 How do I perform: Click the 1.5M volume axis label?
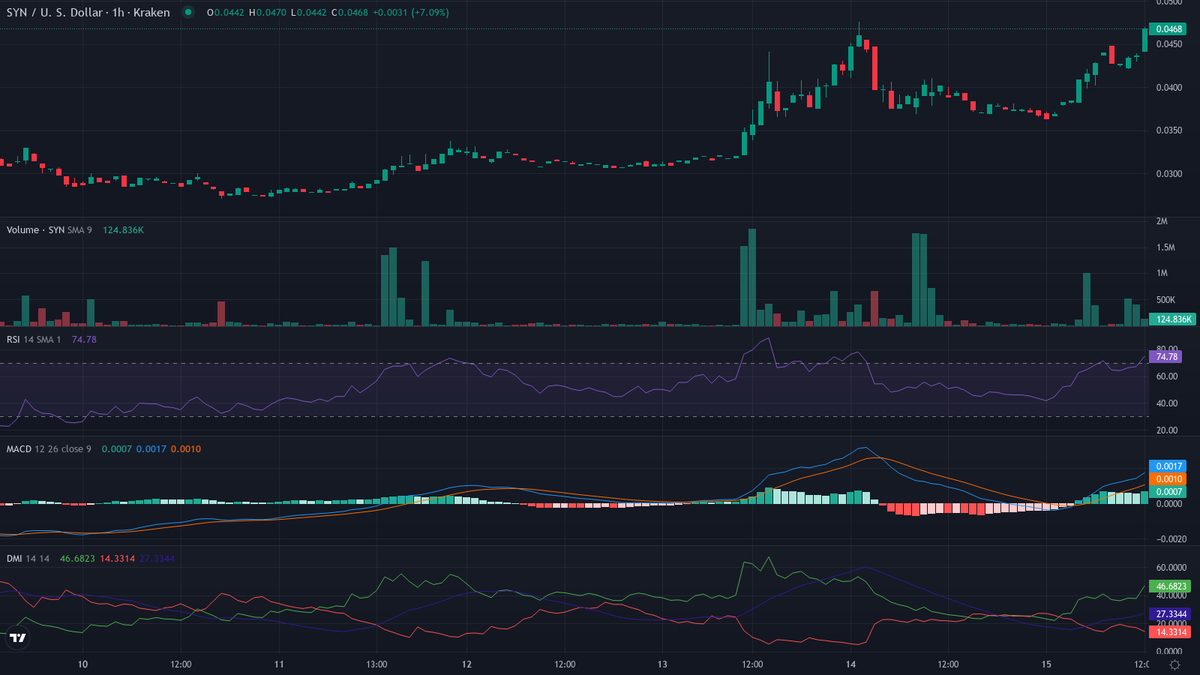click(1165, 247)
